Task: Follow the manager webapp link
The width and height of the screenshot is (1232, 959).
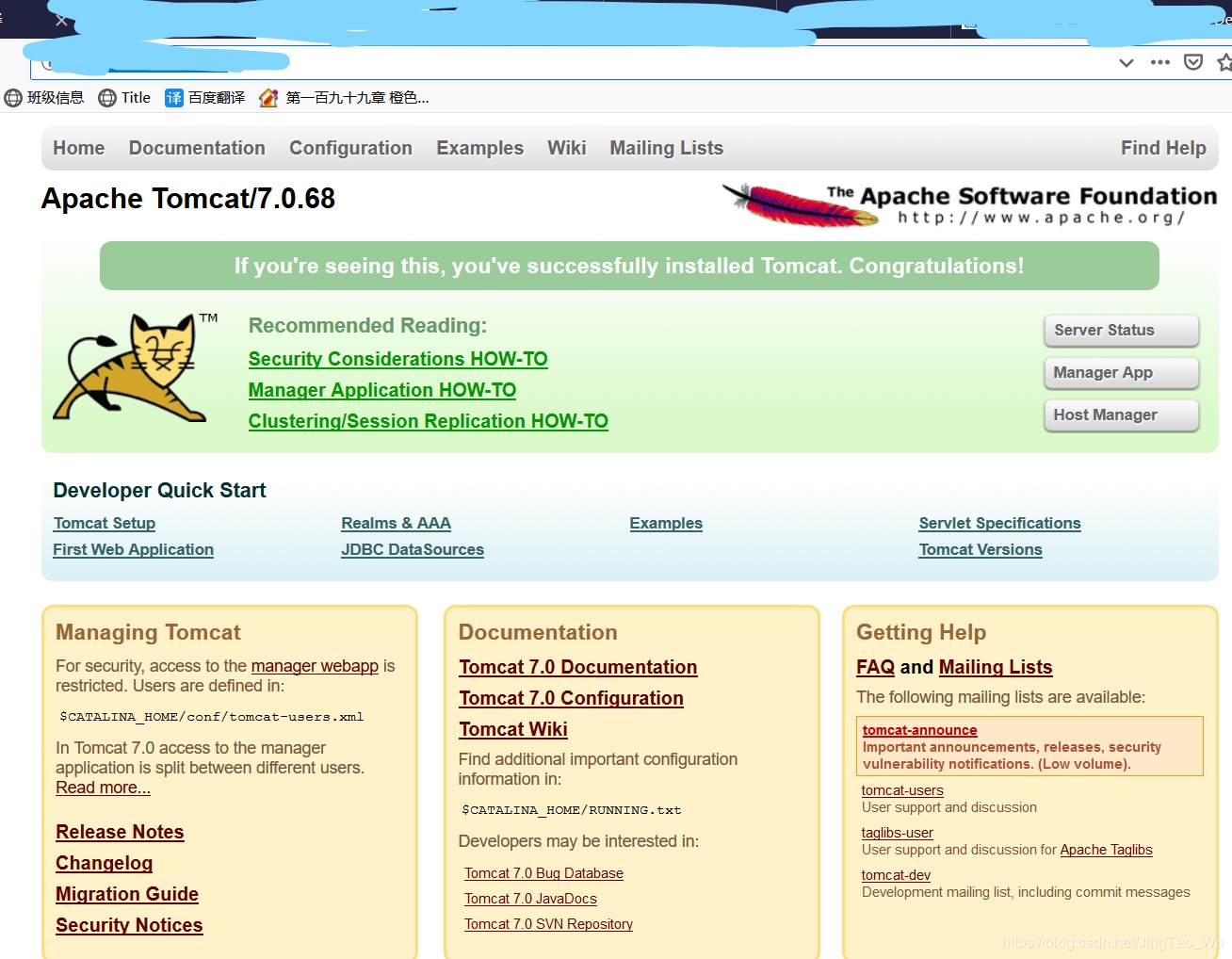Action: (315, 666)
